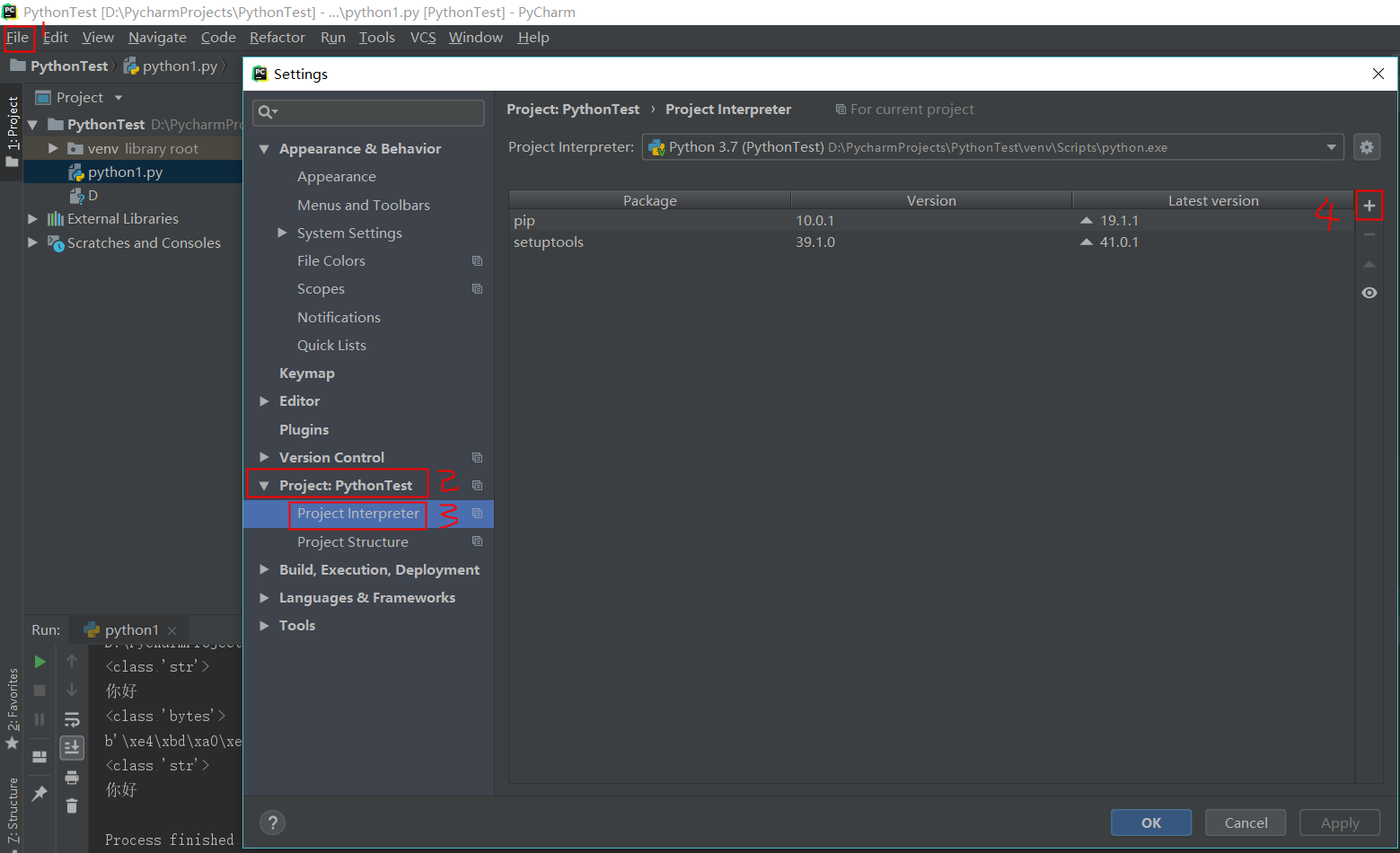Click the pause output icon in Run panel

pos(40,719)
